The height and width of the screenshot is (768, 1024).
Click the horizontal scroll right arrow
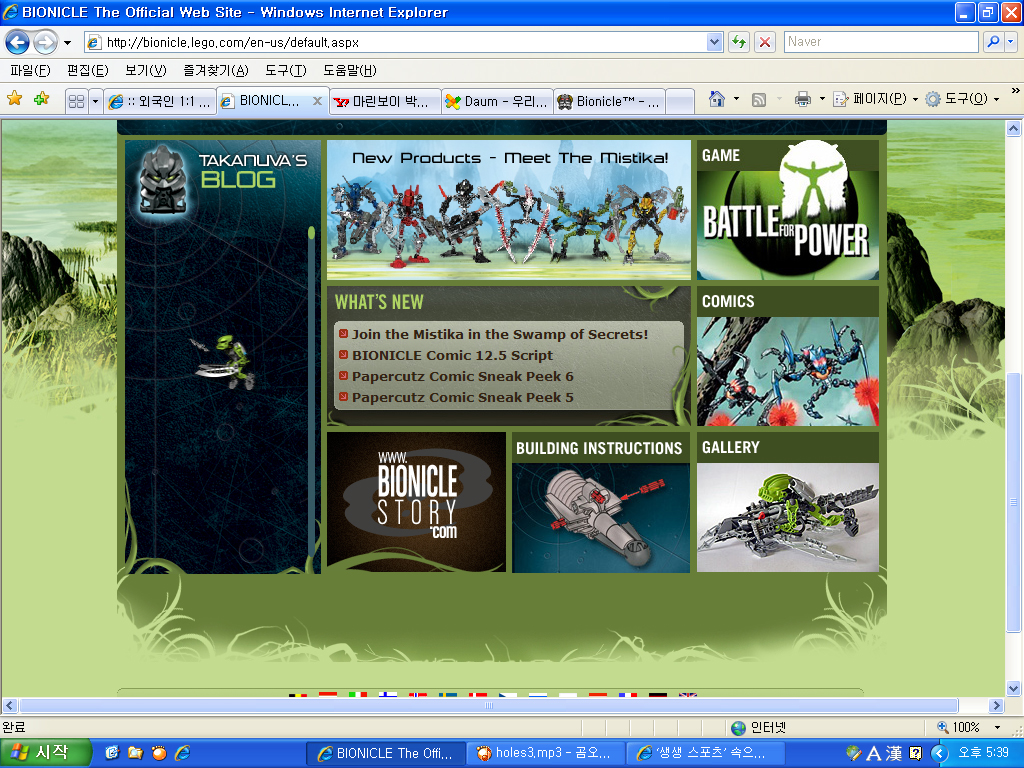pyautogui.click(x=996, y=705)
